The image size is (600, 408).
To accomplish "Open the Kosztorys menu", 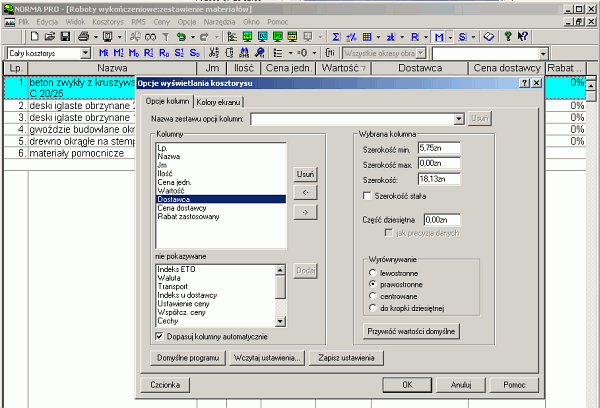I will click(x=107, y=20).
